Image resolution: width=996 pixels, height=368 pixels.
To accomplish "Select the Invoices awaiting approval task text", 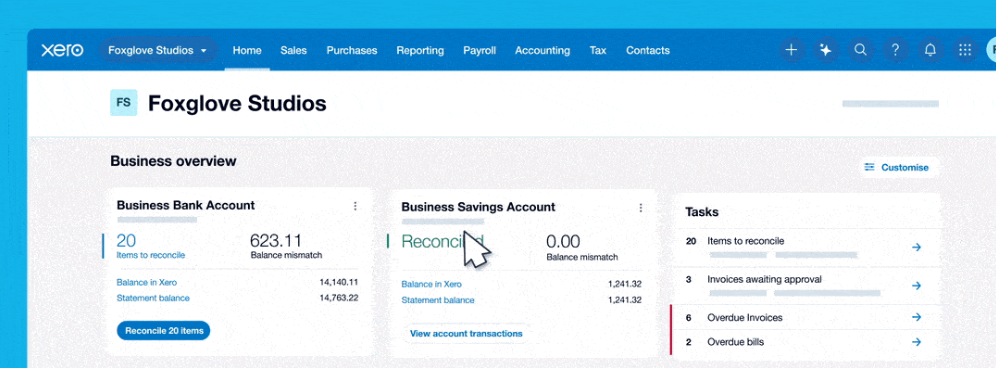I will [764, 279].
